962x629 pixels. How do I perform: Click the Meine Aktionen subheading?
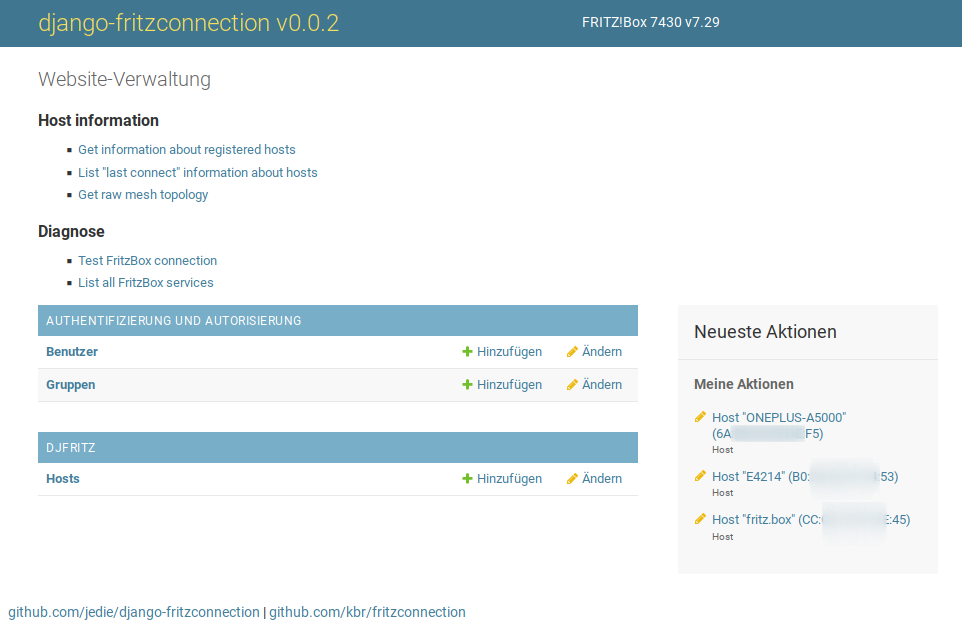[744, 384]
